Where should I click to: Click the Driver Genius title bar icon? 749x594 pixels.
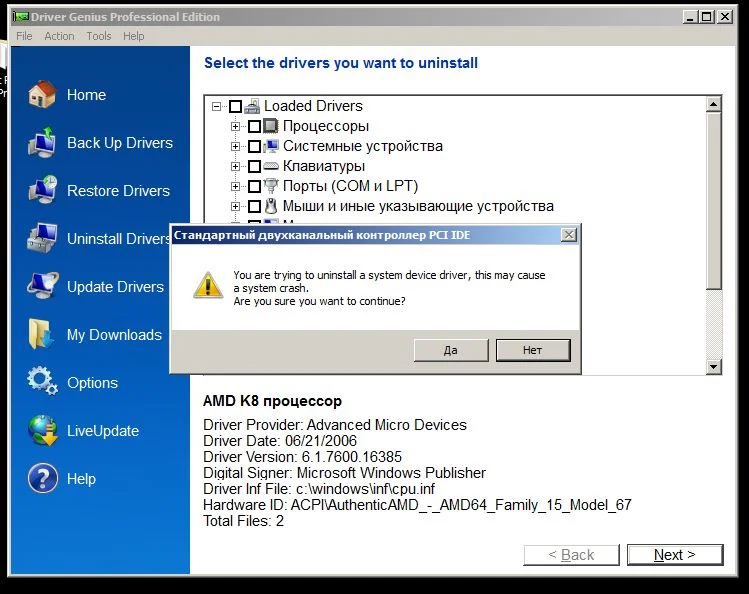pos(21,17)
